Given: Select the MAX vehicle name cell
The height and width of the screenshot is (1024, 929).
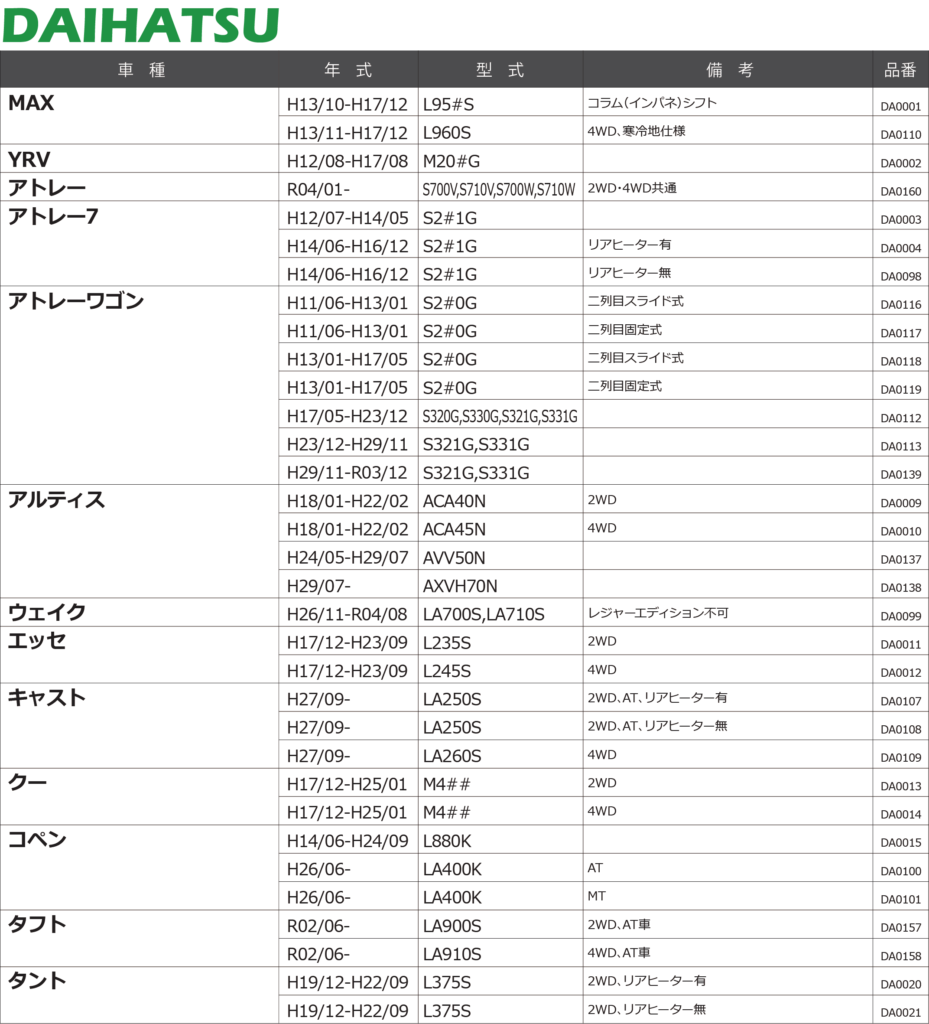Looking at the screenshot, I should [31, 103].
